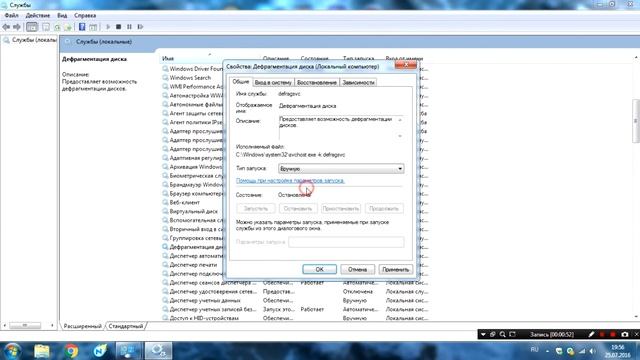Switch to the Стандартный view tab
Viewport: 640px width, 360px height.
(x=126, y=326)
